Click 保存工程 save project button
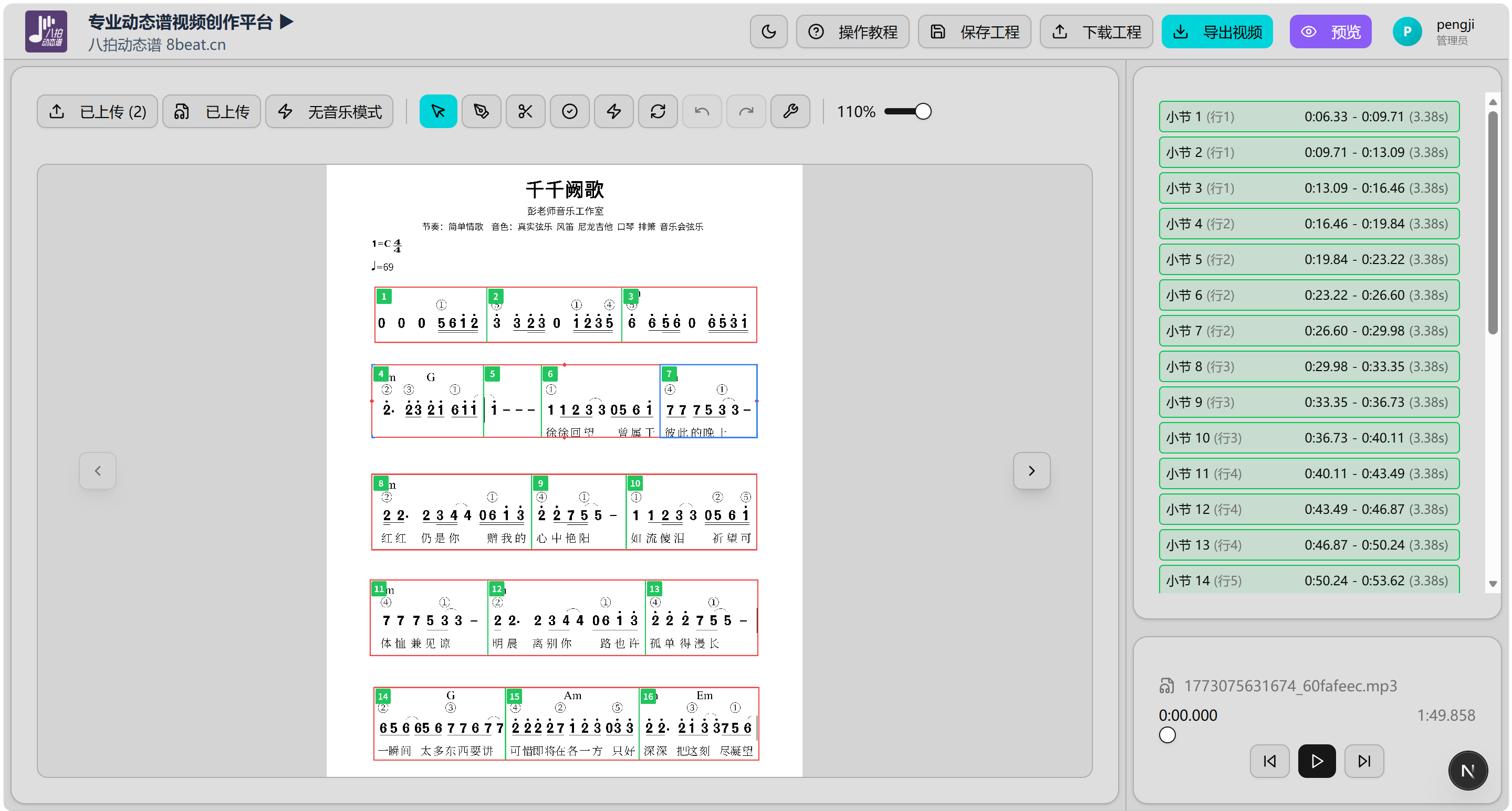 974,31
